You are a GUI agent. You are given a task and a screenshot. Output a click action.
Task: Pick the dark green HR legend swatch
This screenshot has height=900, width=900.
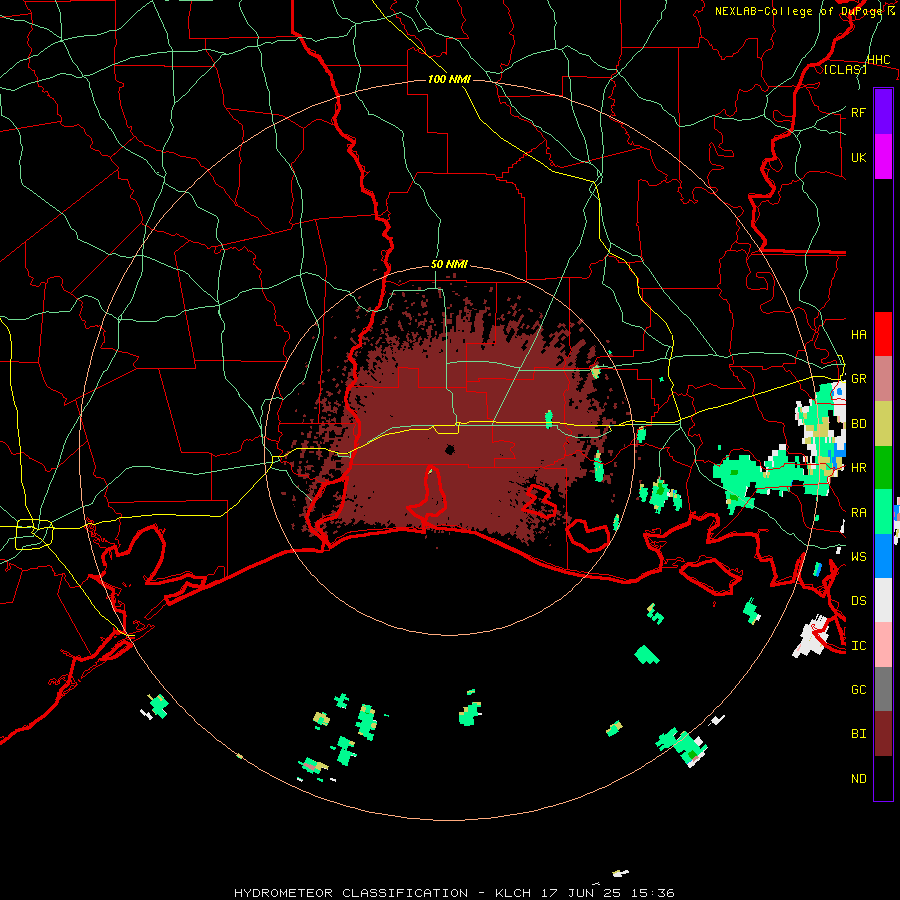pos(883,468)
